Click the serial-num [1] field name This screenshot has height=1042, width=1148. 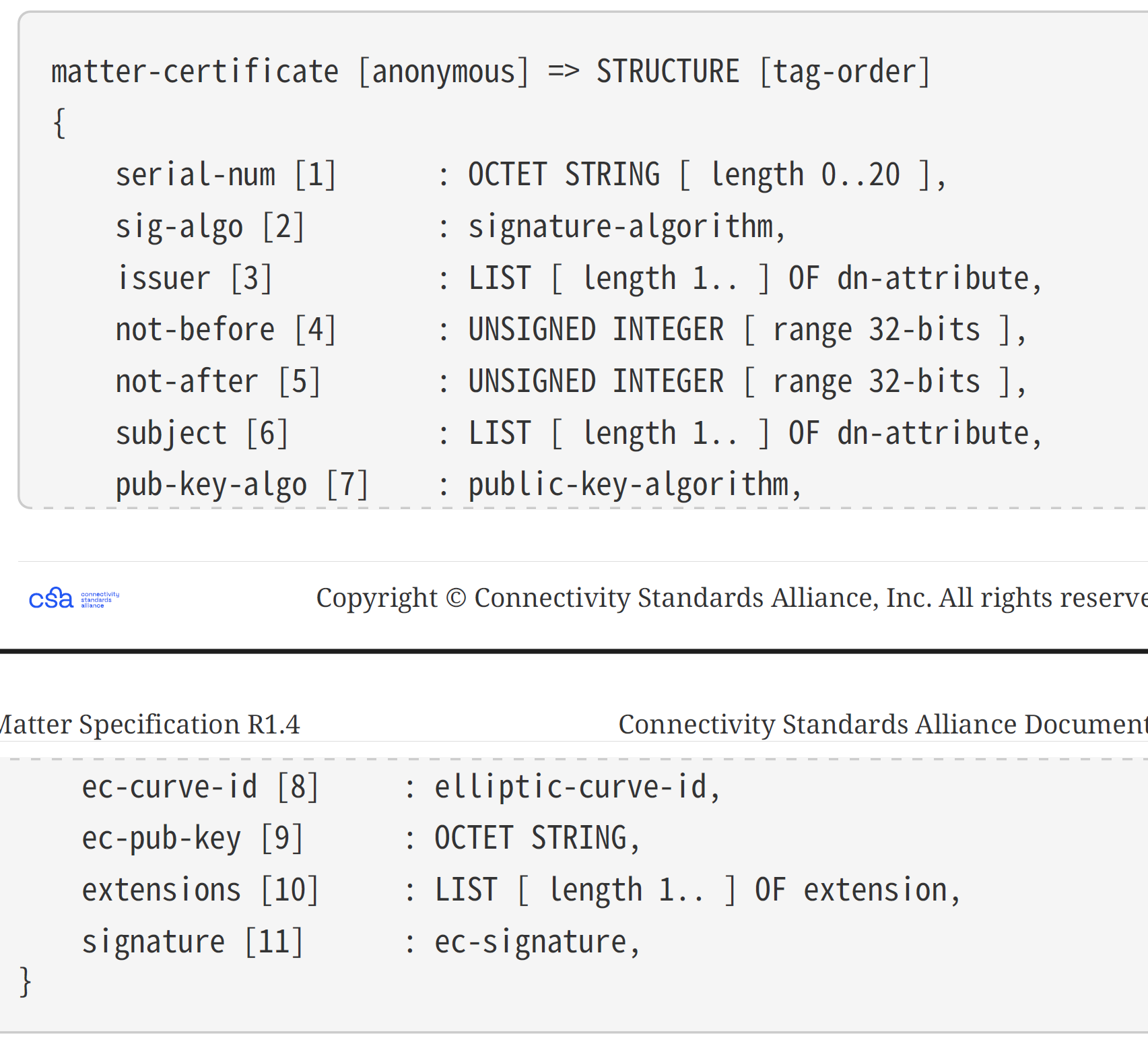[226, 175]
